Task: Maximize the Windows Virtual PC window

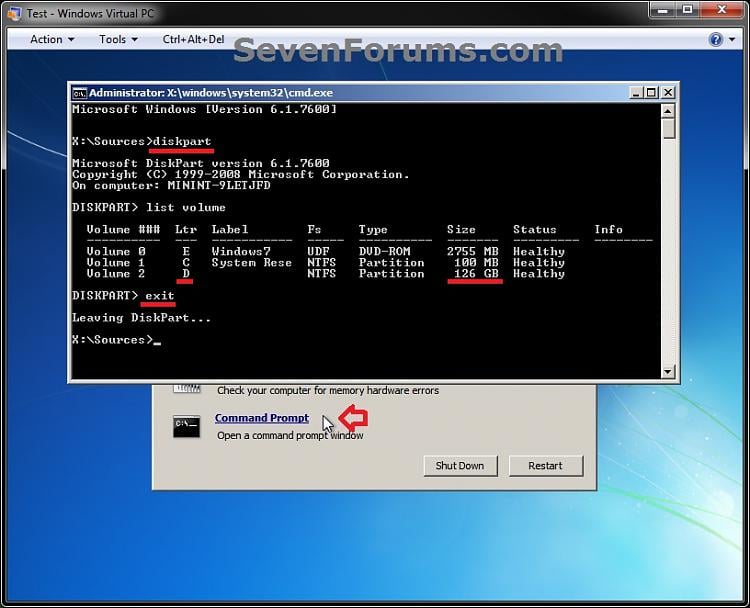Action: point(687,11)
